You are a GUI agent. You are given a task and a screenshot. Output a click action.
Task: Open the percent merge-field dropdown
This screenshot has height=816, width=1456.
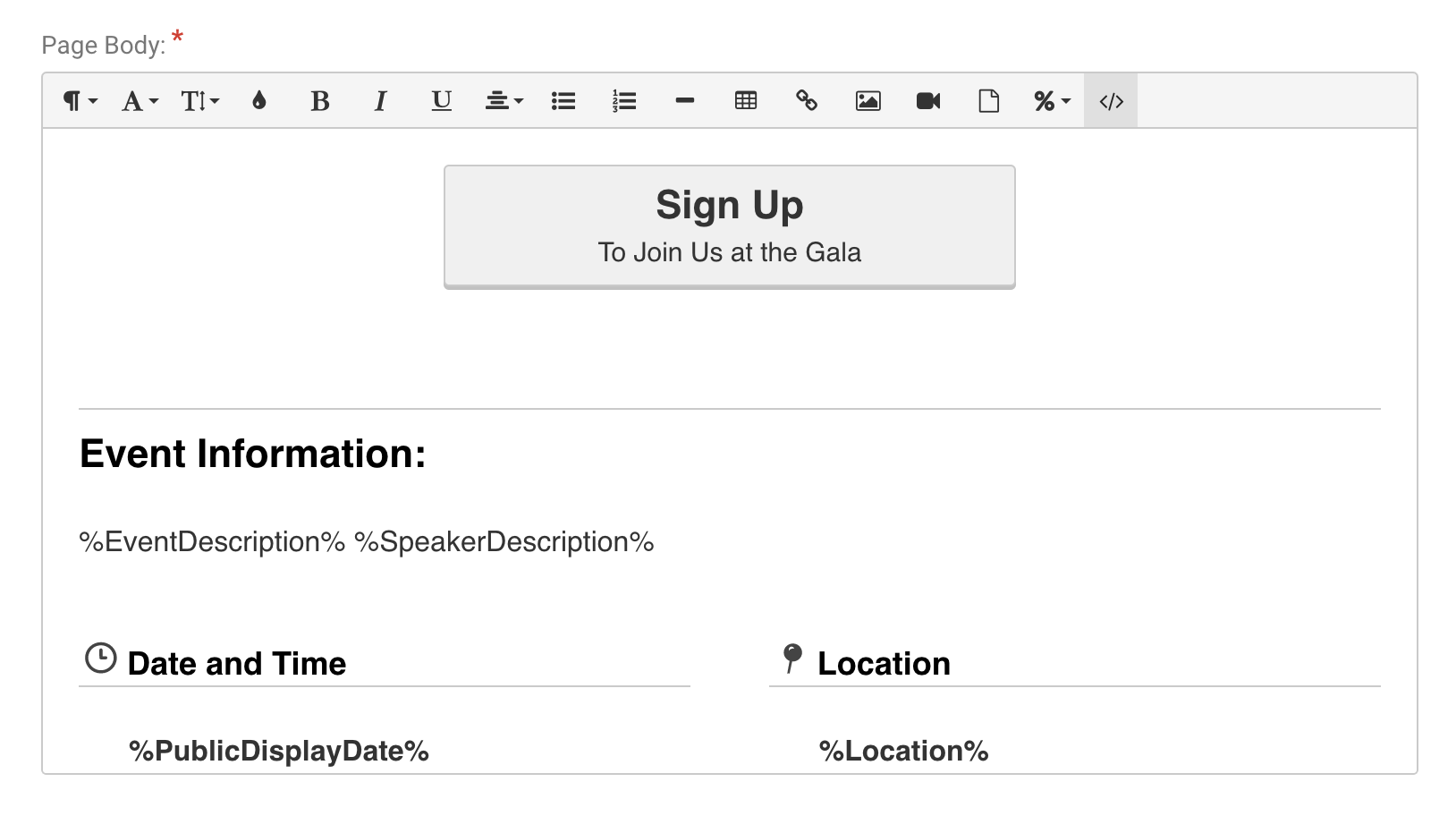[x=1052, y=101]
